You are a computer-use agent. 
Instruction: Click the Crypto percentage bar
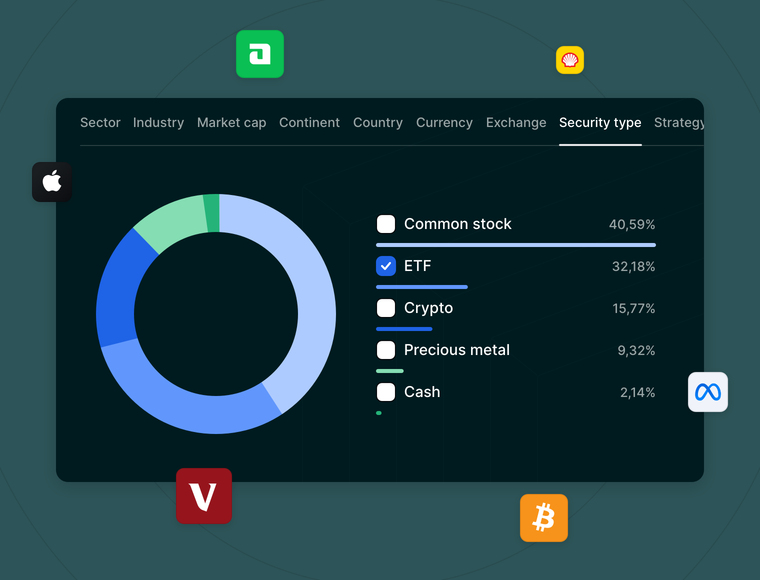coord(404,329)
